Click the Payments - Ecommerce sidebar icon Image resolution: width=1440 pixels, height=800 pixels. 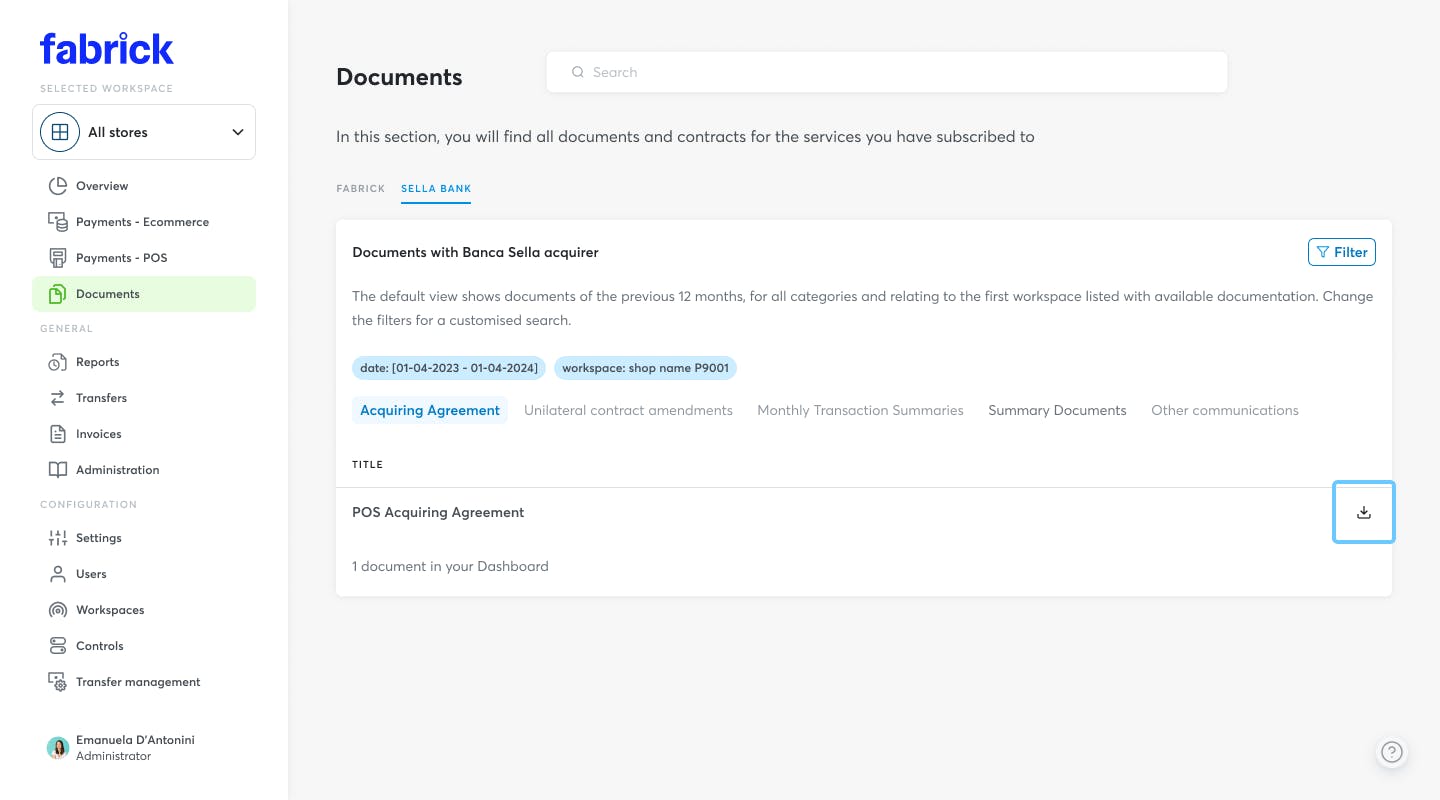pos(58,222)
